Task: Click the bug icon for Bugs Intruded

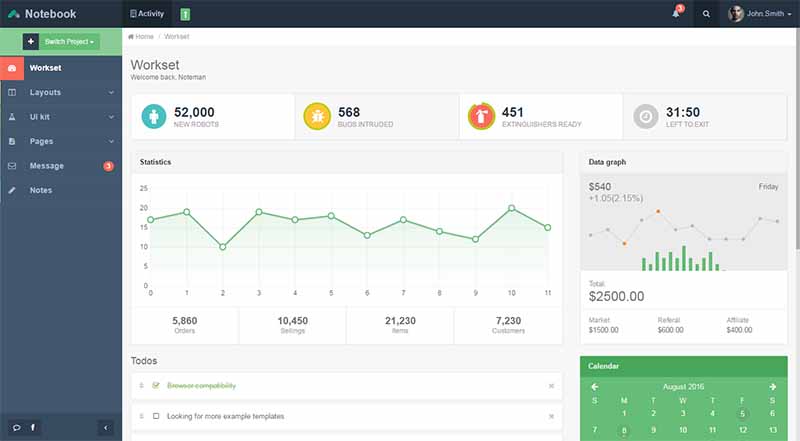Action: click(316, 117)
